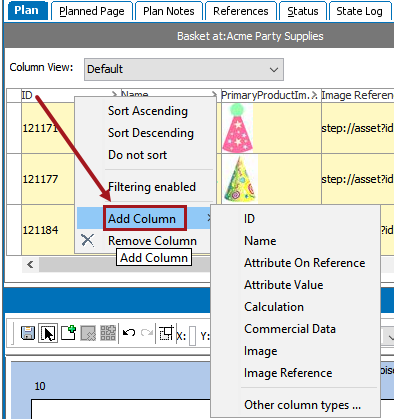Expand the PrimaryProductImage column header arrow

(314, 96)
